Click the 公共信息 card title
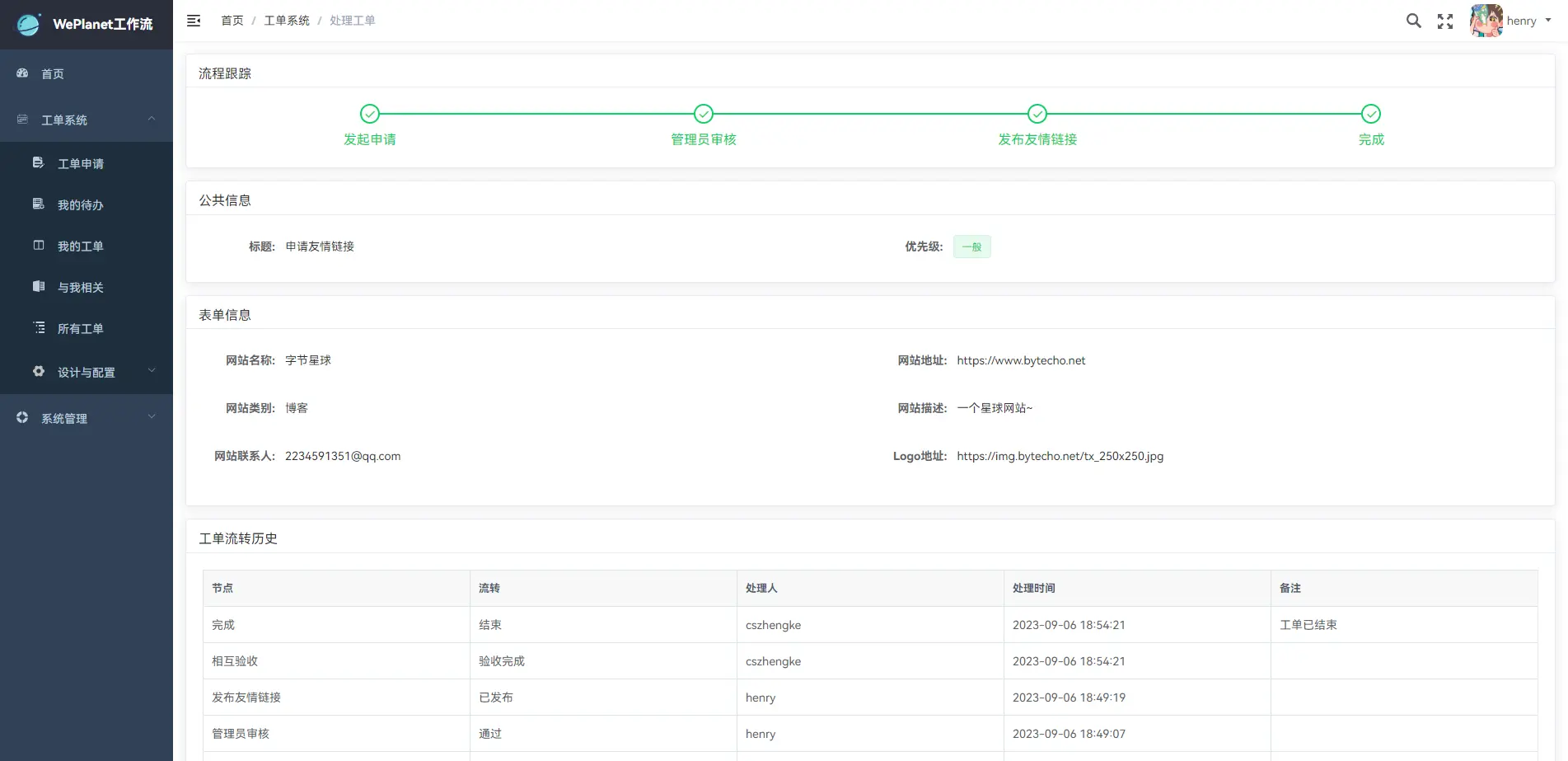This screenshot has height=761, width=1568. coord(225,200)
